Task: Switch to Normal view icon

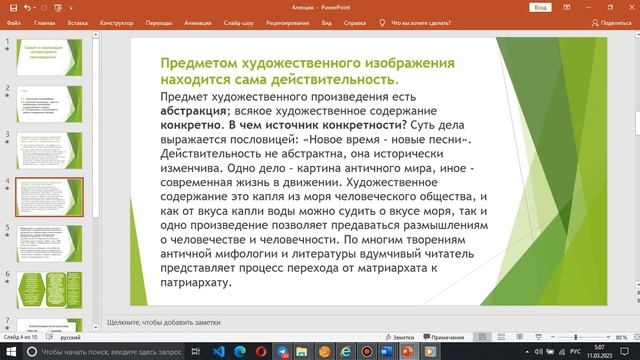Action: [482, 337]
